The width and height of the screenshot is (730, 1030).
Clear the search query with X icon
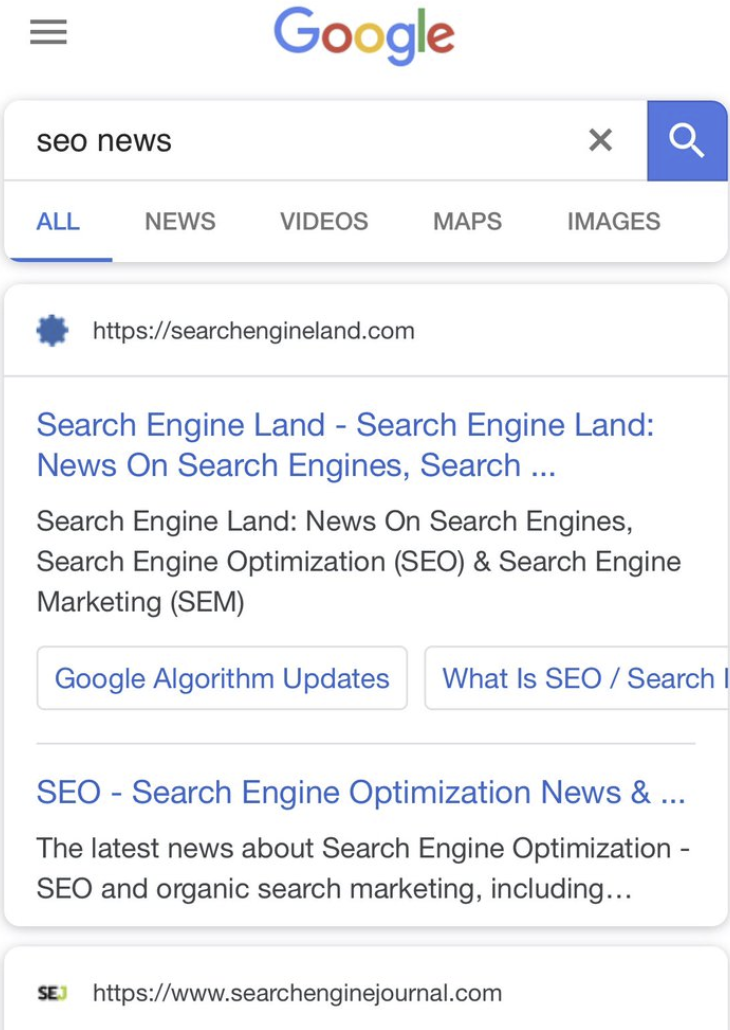[601, 140]
